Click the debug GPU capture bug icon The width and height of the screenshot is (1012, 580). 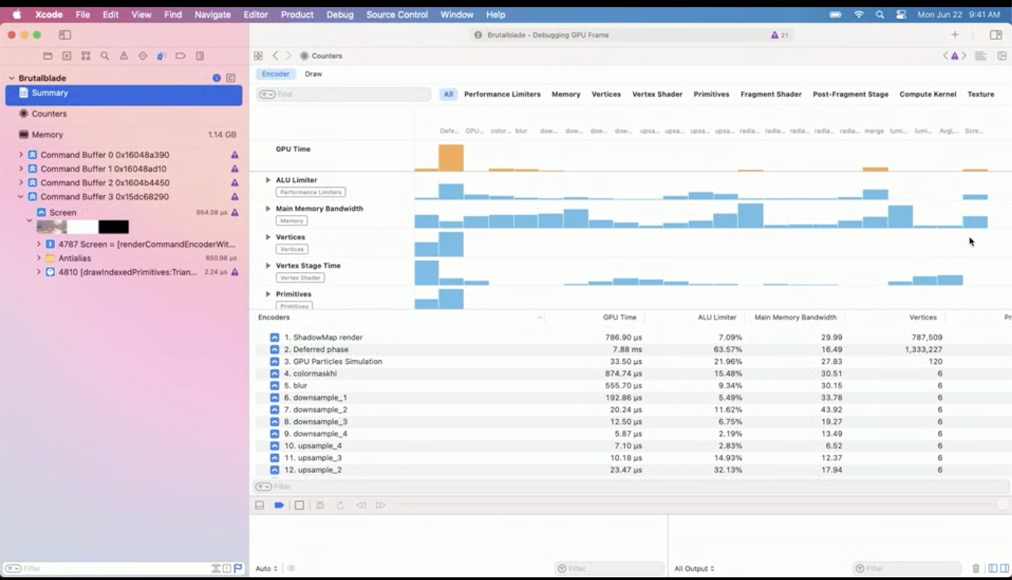pos(320,505)
